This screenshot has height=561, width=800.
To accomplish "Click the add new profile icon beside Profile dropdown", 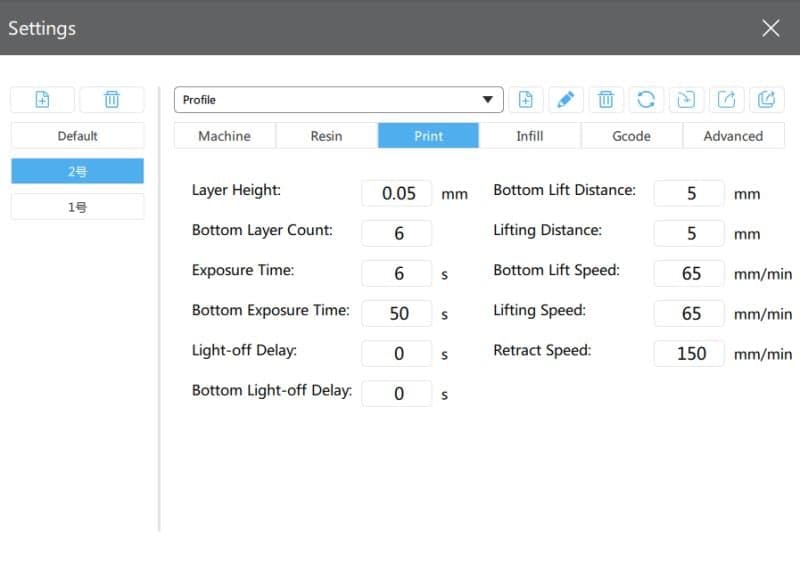I will pos(525,99).
